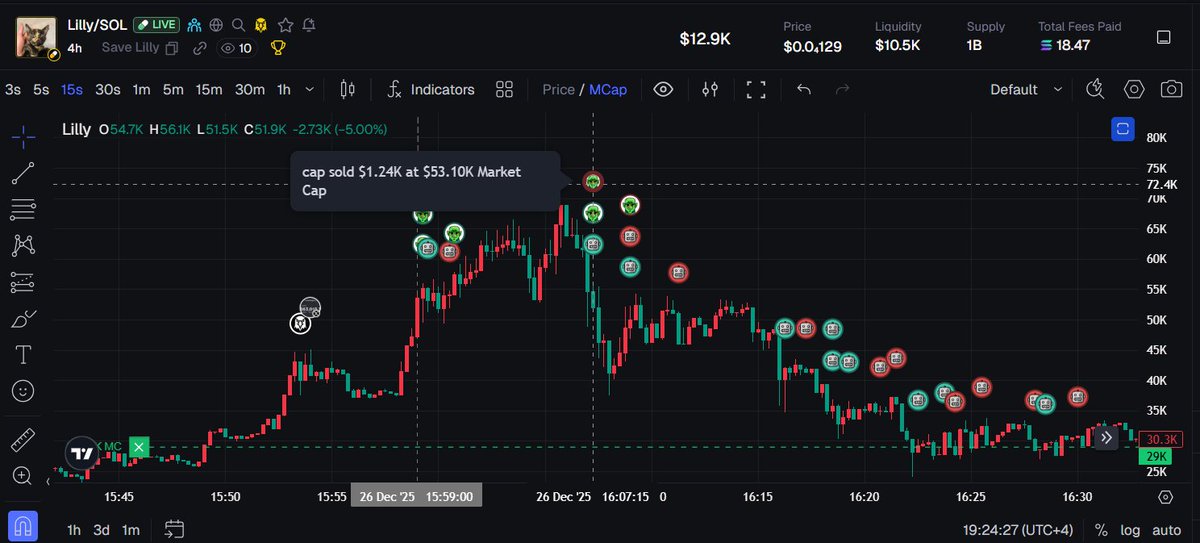Screen dimensions: 1200x543
Task: Open the trophy leaderboard icon
Action: (278, 47)
